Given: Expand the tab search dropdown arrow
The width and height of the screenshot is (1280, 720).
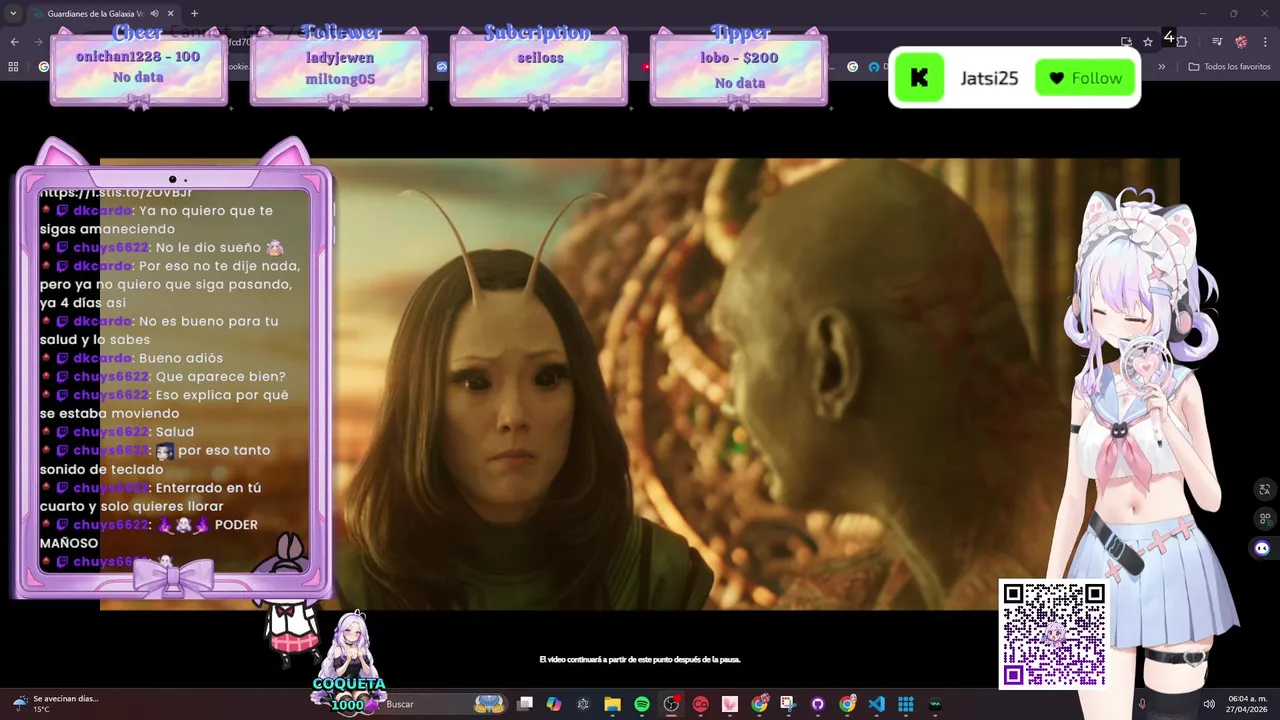Looking at the screenshot, I should click(x=13, y=14).
